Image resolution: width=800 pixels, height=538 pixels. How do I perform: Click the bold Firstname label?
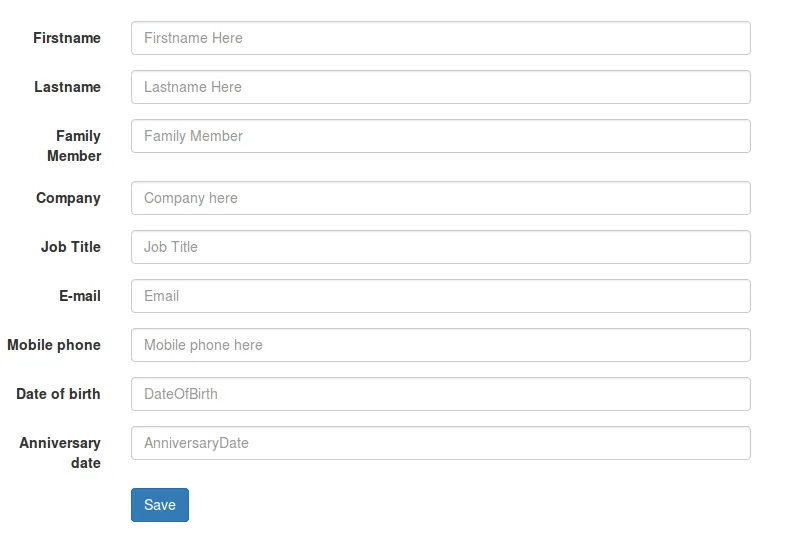[x=67, y=38]
